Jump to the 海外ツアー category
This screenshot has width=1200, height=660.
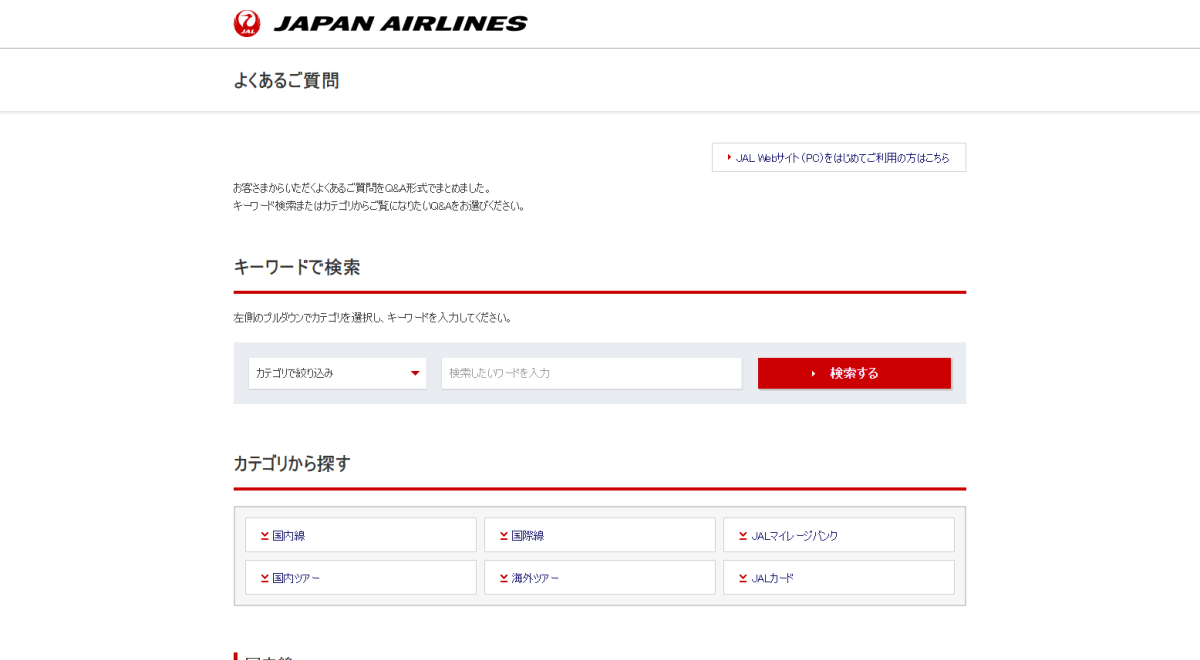tap(600, 577)
